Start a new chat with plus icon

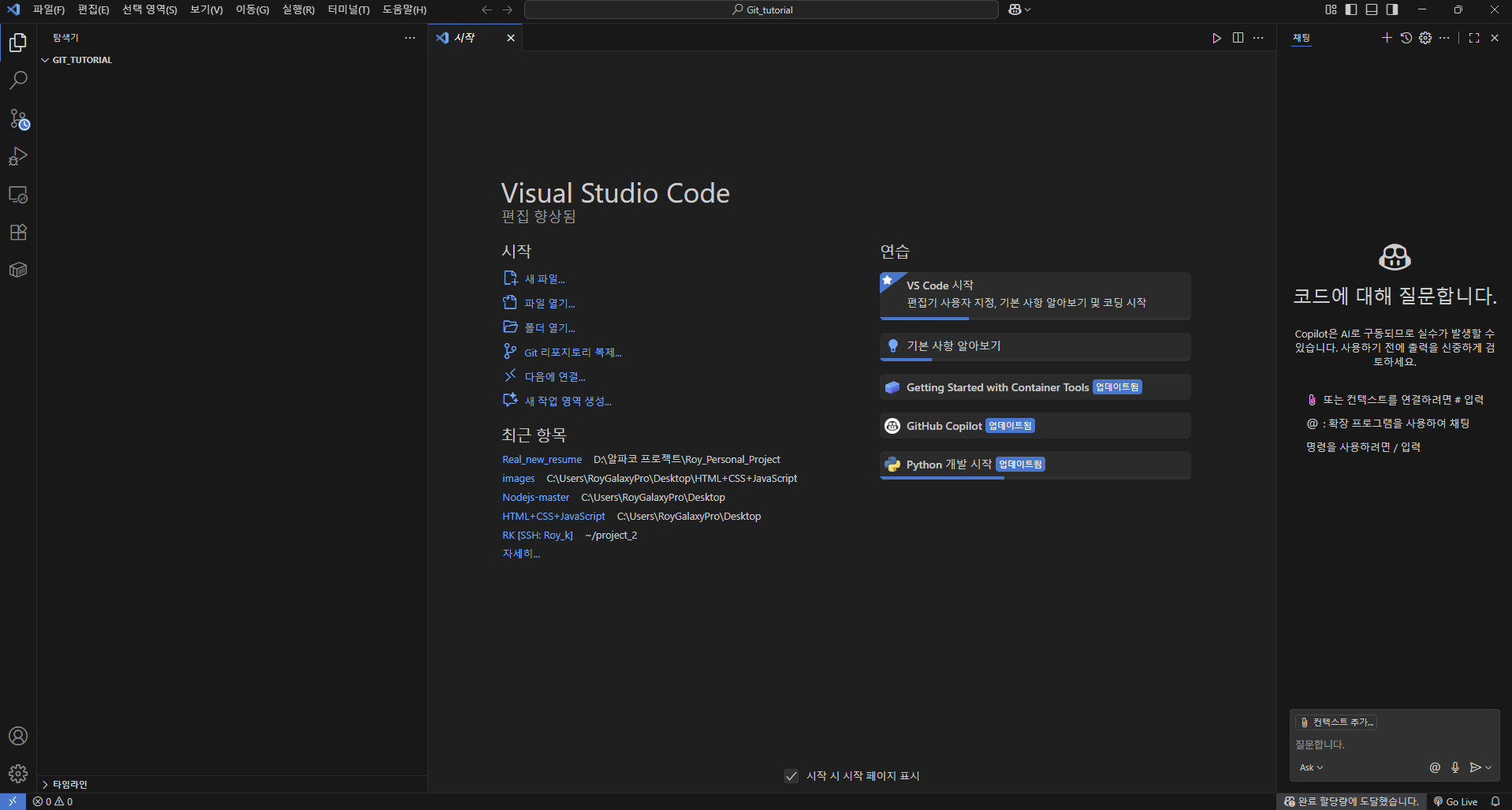click(x=1387, y=38)
